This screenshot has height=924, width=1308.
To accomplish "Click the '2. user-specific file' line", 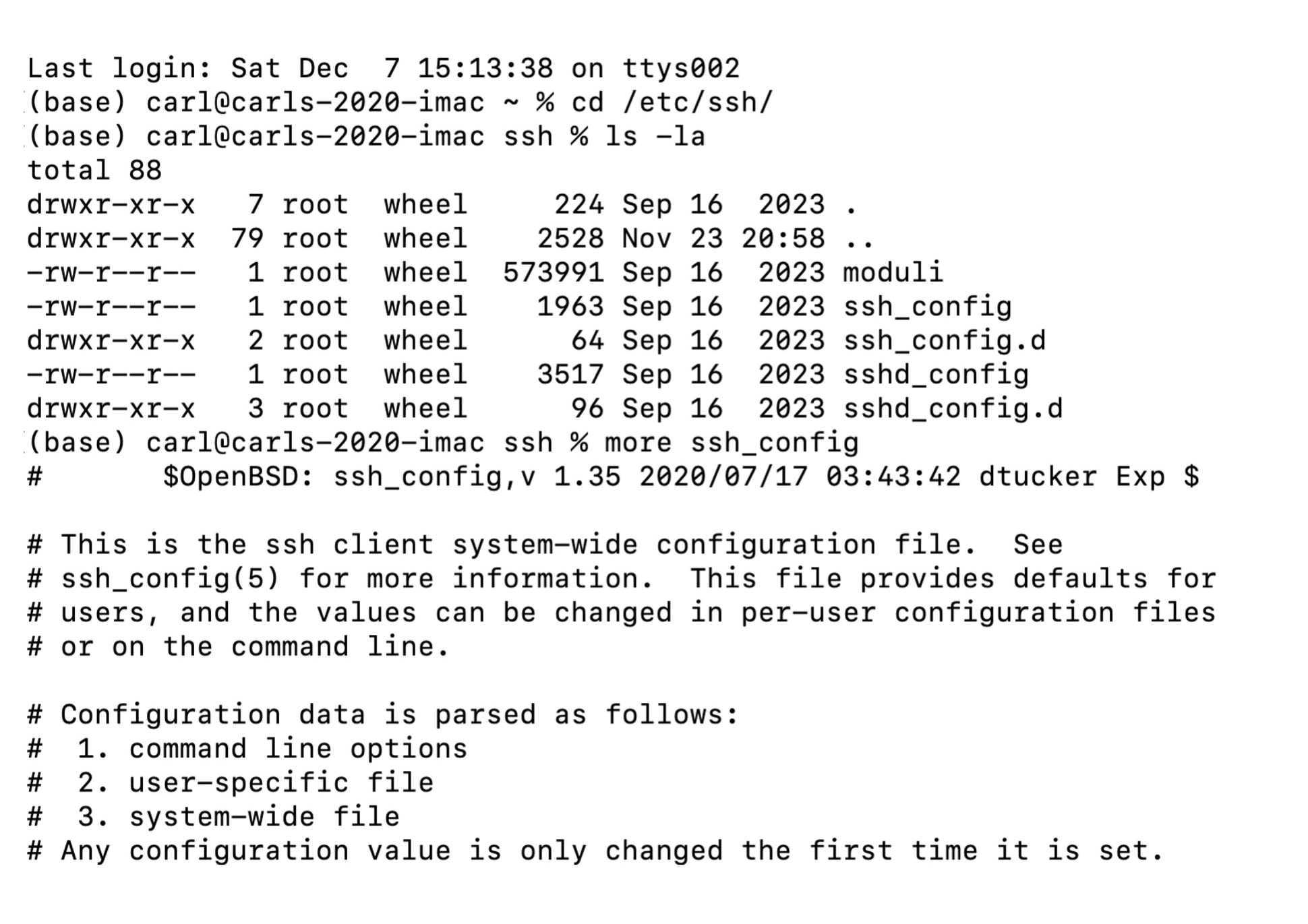I will point(255,782).
